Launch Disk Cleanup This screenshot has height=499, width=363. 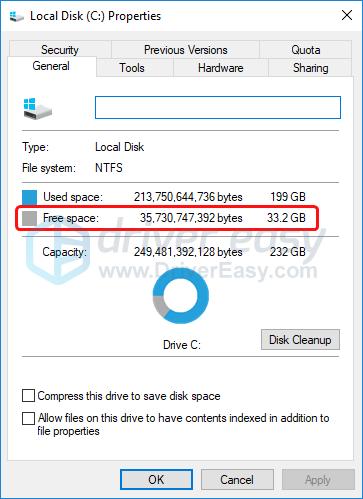[x=300, y=340]
